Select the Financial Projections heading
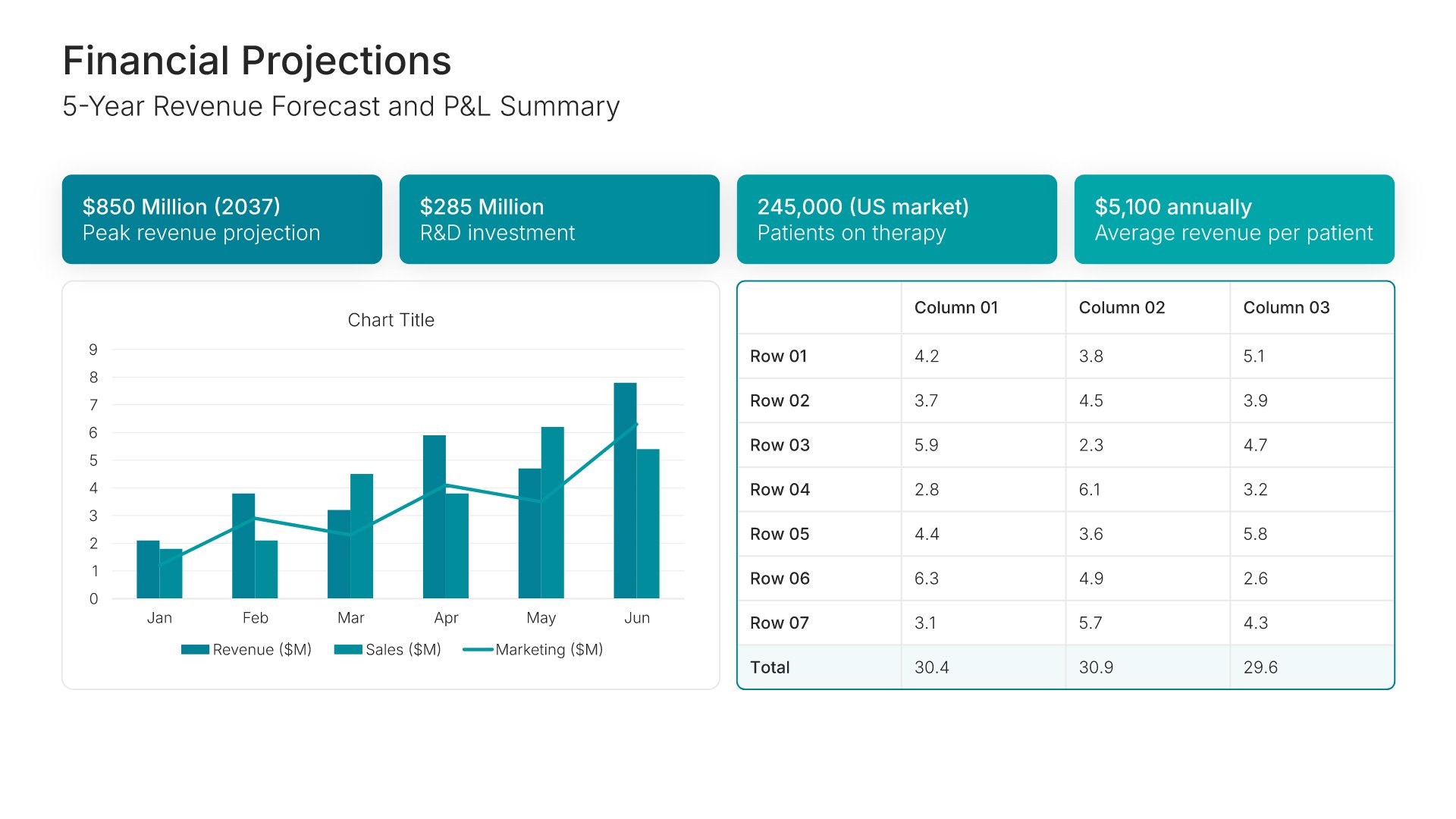This screenshot has height=819, width=1456. (x=257, y=61)
